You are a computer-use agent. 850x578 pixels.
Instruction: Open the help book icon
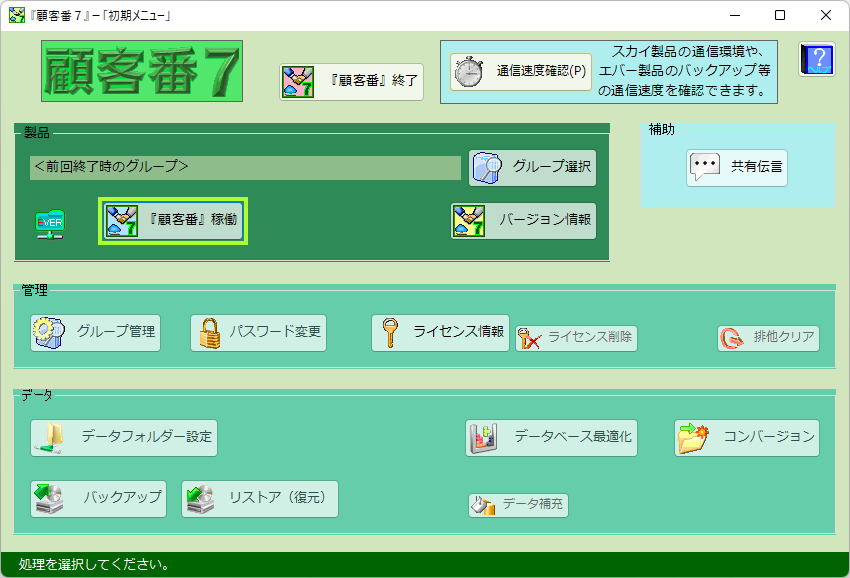tap(817, 59)
